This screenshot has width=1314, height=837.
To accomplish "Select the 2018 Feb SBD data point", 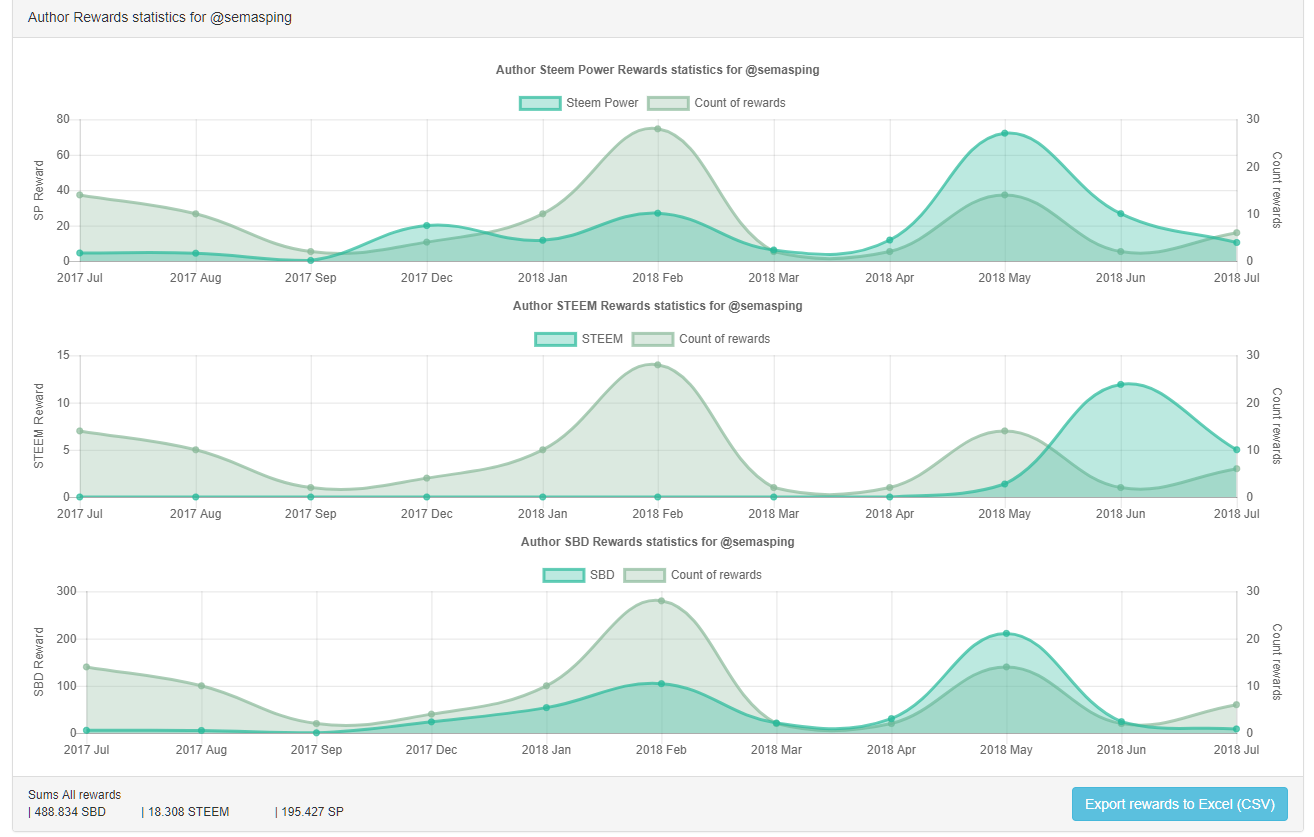I will pyautogui.click(x=661, y=684).
